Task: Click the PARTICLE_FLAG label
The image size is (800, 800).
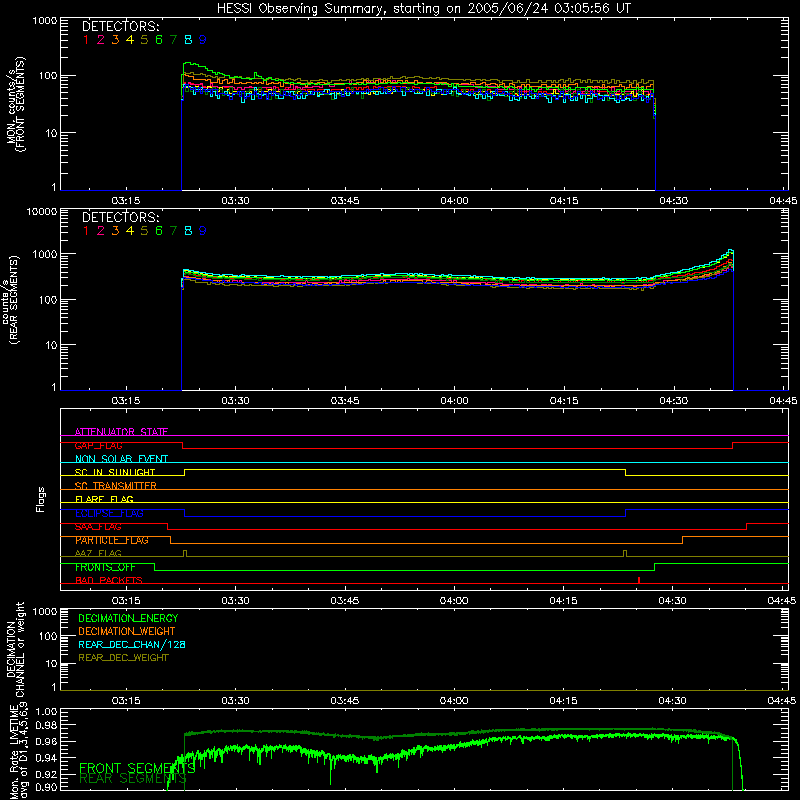Action: pos(112,540)
